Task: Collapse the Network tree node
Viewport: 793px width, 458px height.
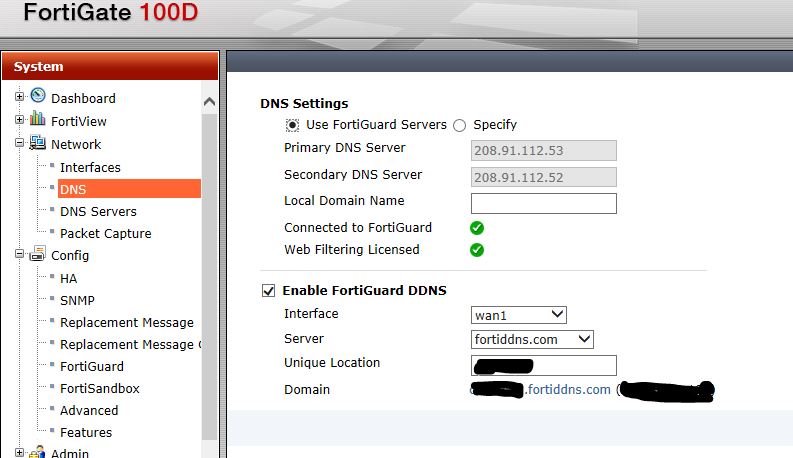Action: coord(20,144)
